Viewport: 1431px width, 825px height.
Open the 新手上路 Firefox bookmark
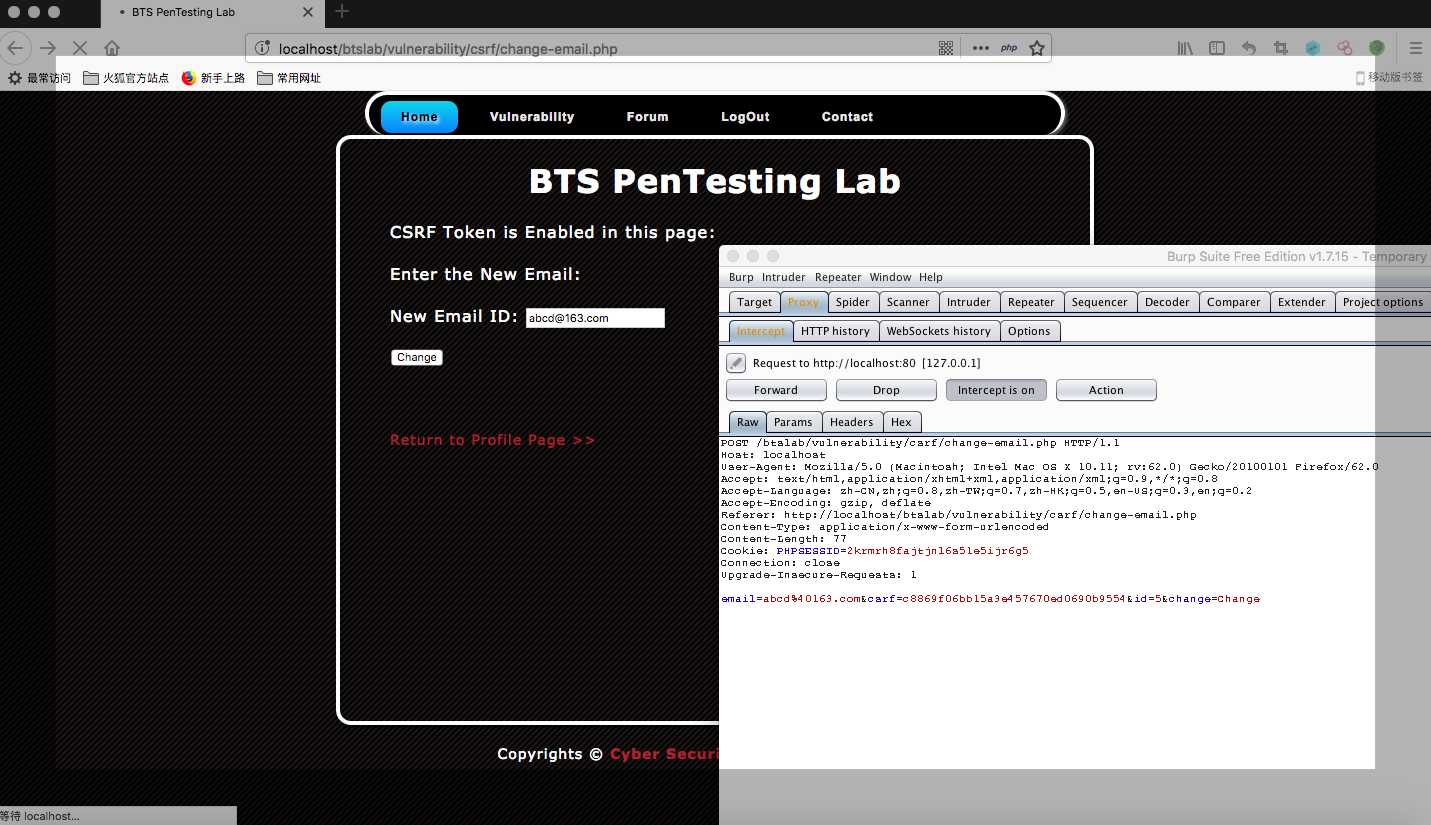[x=213, y=78]
